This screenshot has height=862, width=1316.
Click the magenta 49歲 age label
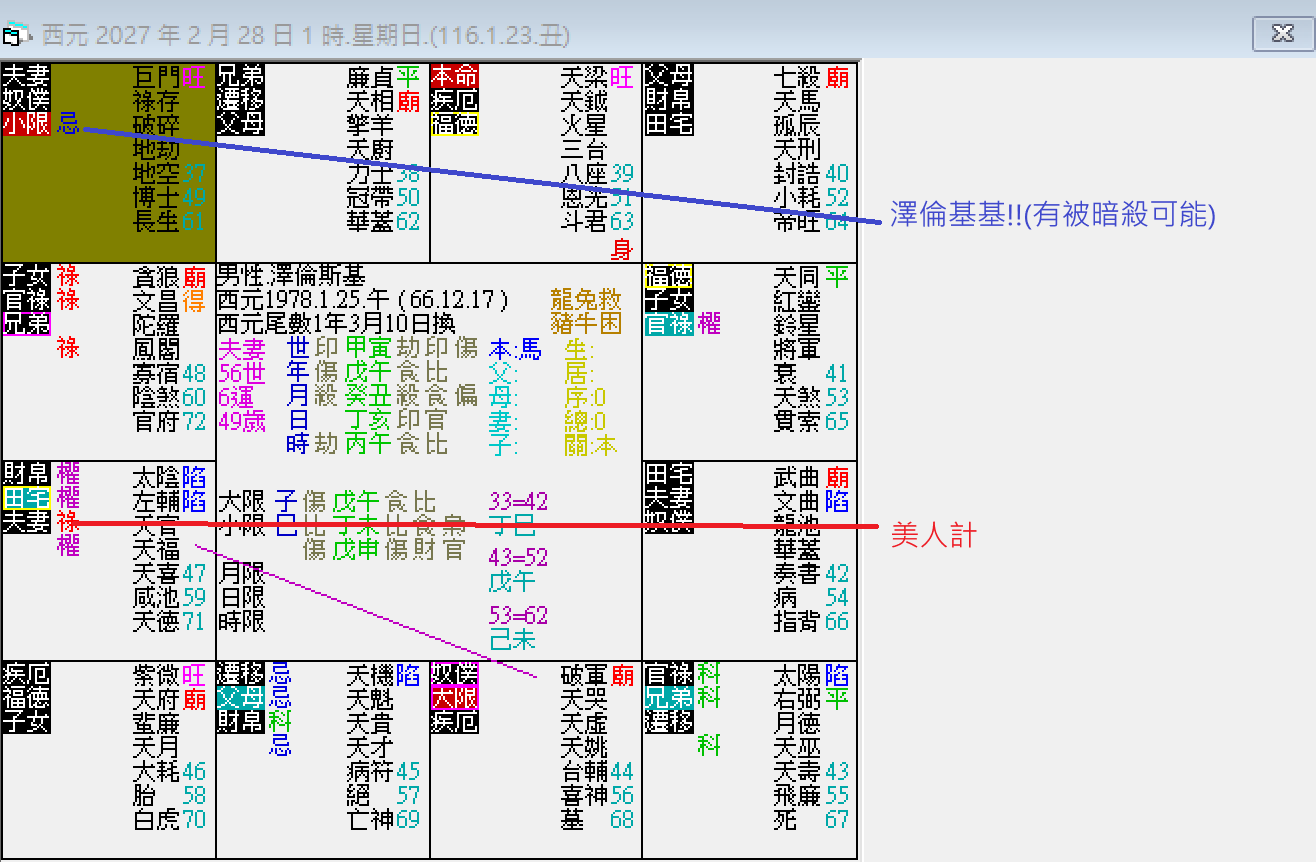click(241, 422)
